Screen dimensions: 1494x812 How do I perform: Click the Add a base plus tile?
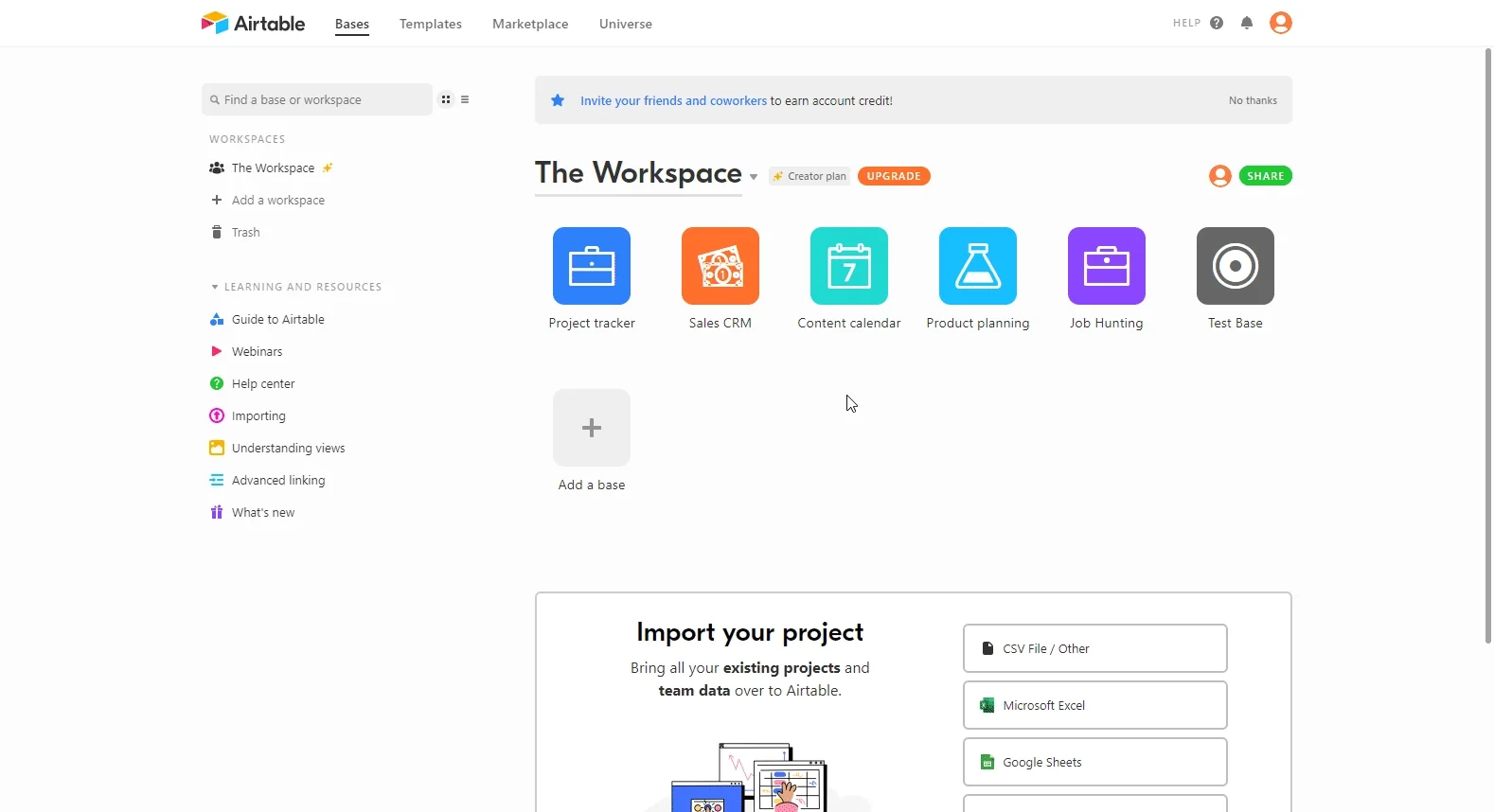pyautogui.click(x=592, y=428)
